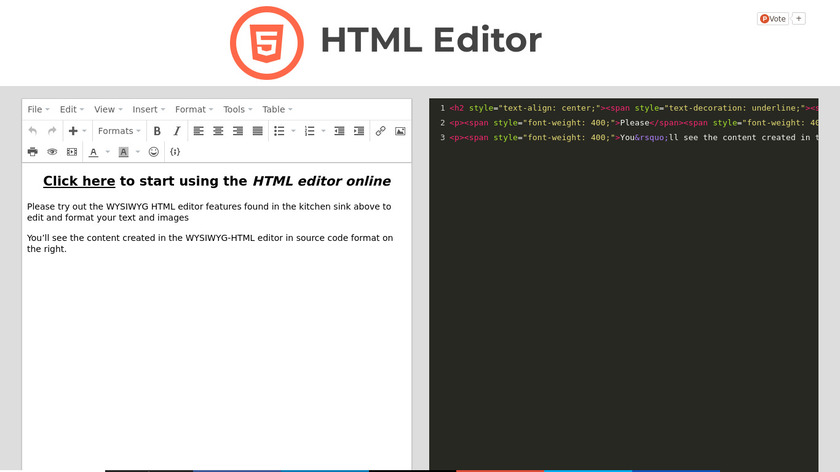
Task: Apply numbered list formatting
Action: (x=309, y=131)
